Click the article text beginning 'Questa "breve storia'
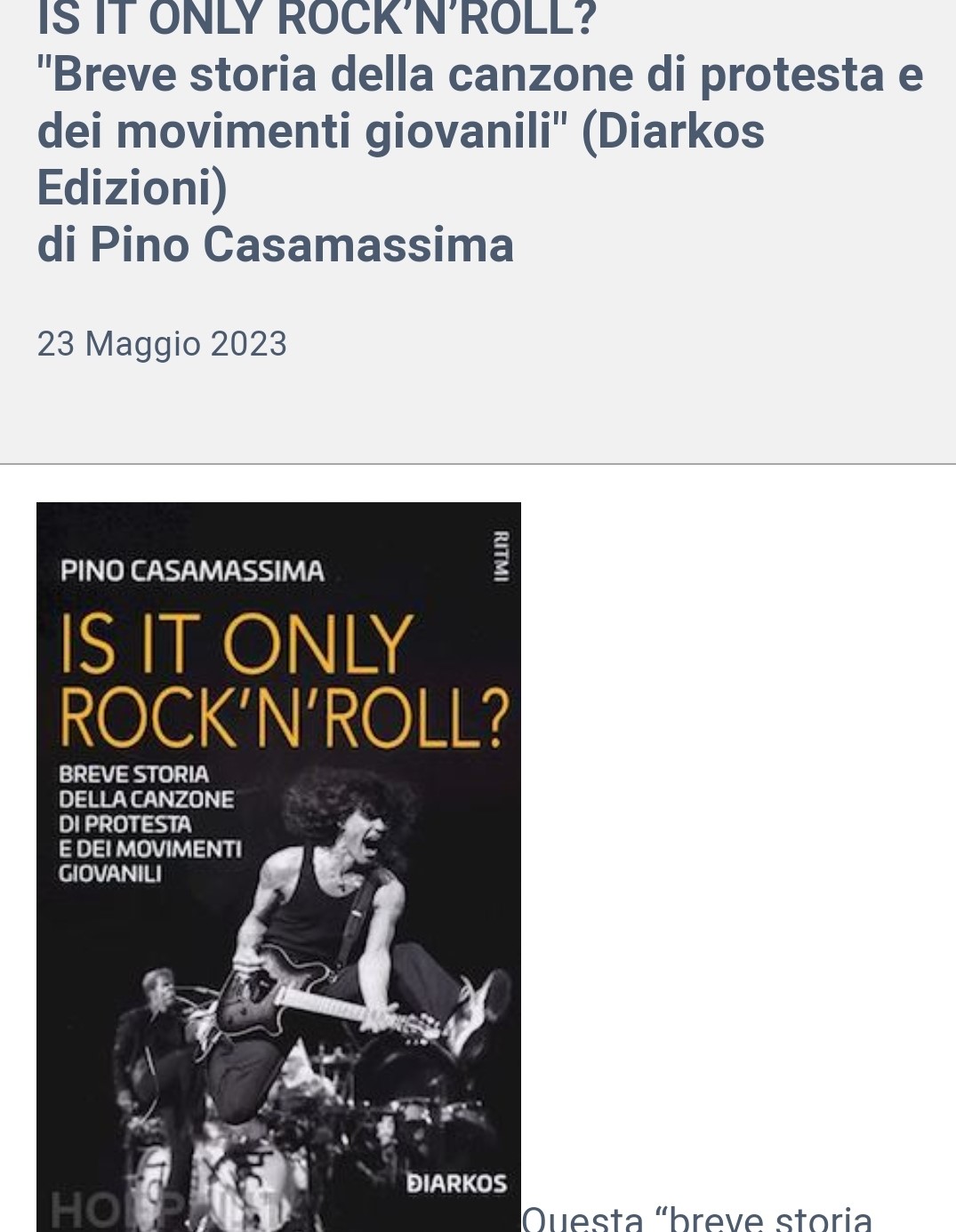956x1232 pixels. [x=697, y=1218]
